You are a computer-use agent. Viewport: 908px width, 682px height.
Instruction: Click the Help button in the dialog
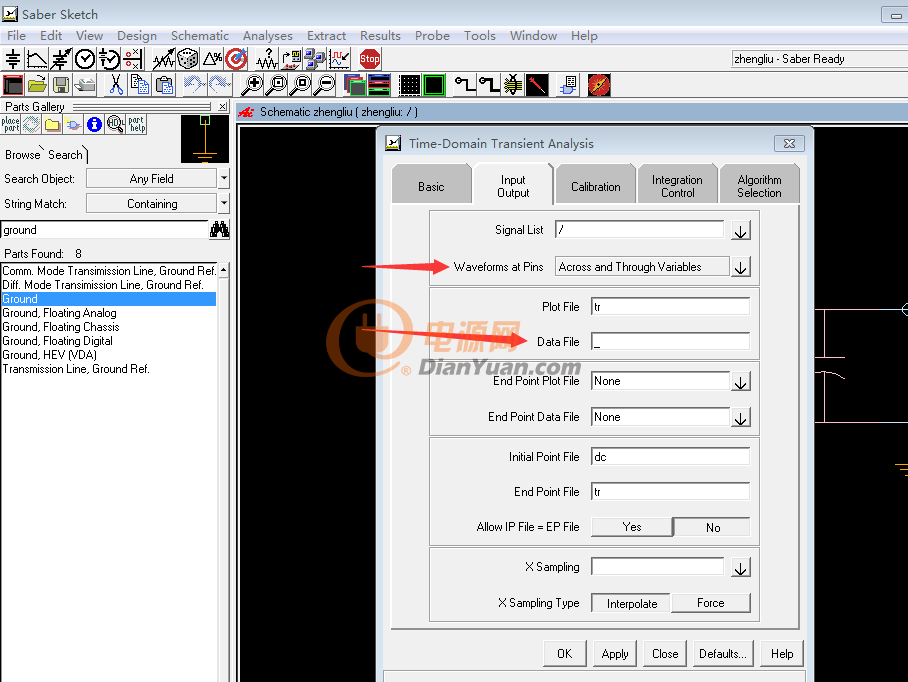point(782,654)
